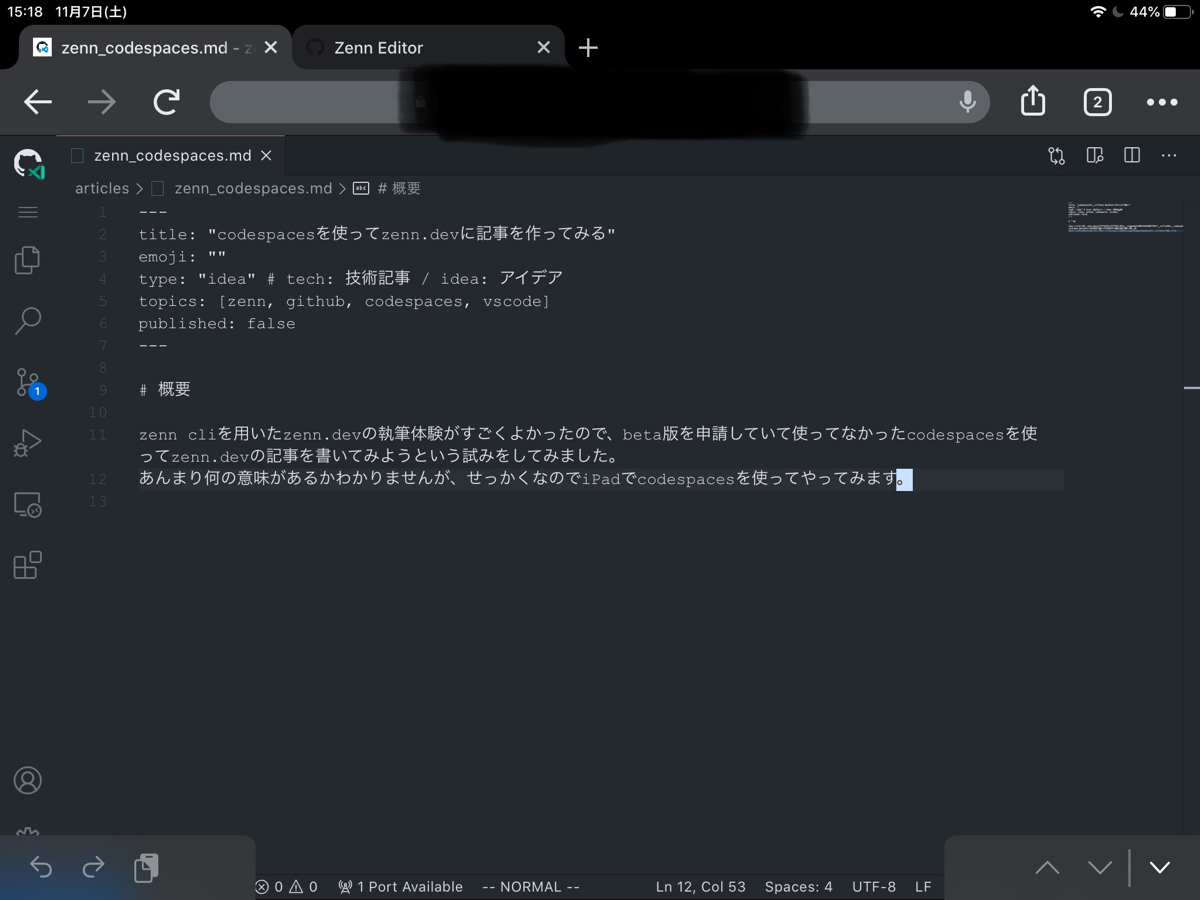Click the # 概要 heading line in editor
Image resolution: width=1200 pixels, height=900 pixels.
tap(165, 390)
